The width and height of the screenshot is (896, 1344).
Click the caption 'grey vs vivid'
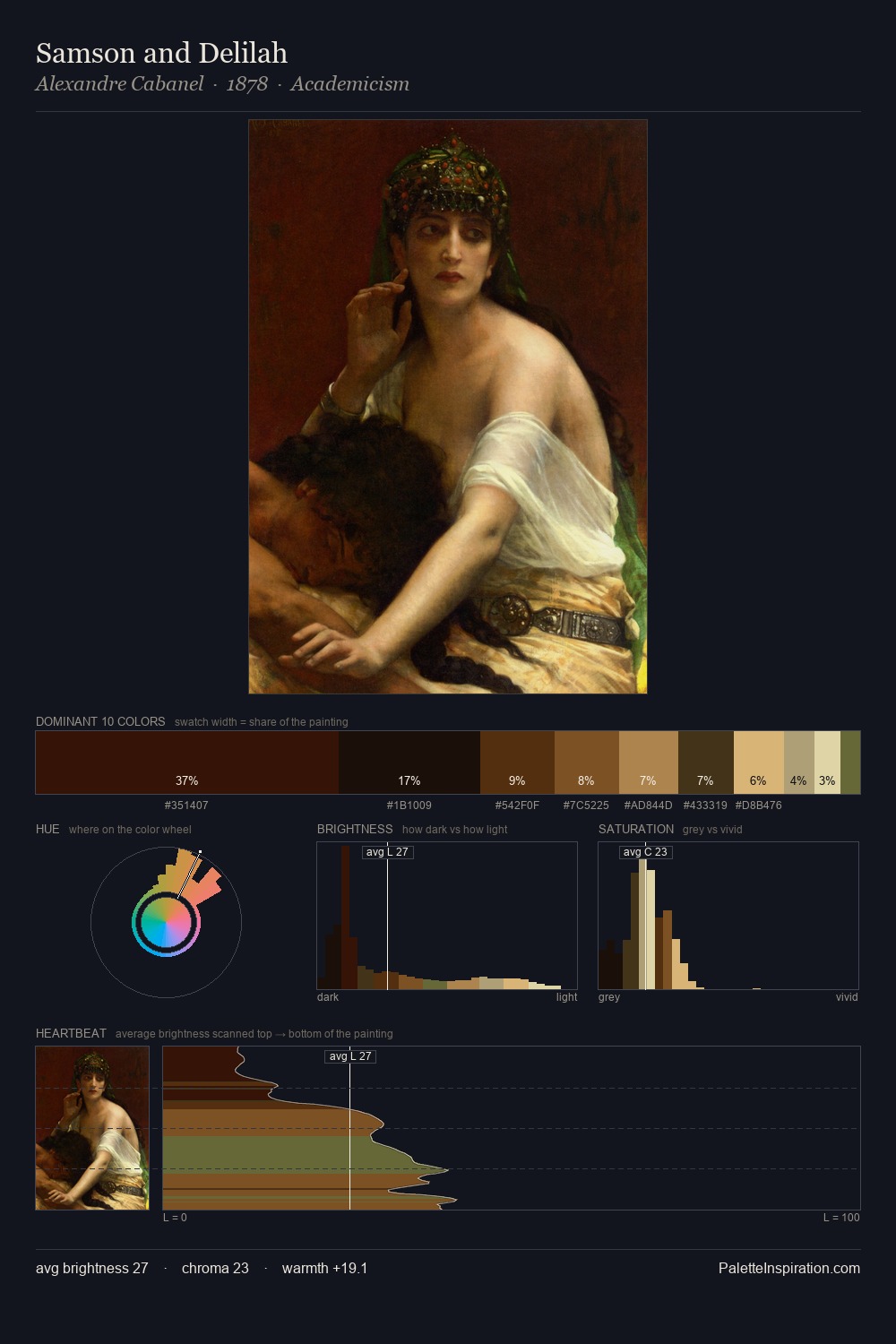pyautogui.click(x=712, y=830)
